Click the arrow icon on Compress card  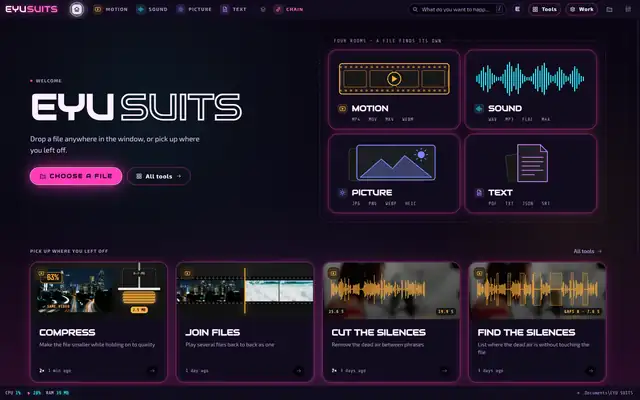153,371
